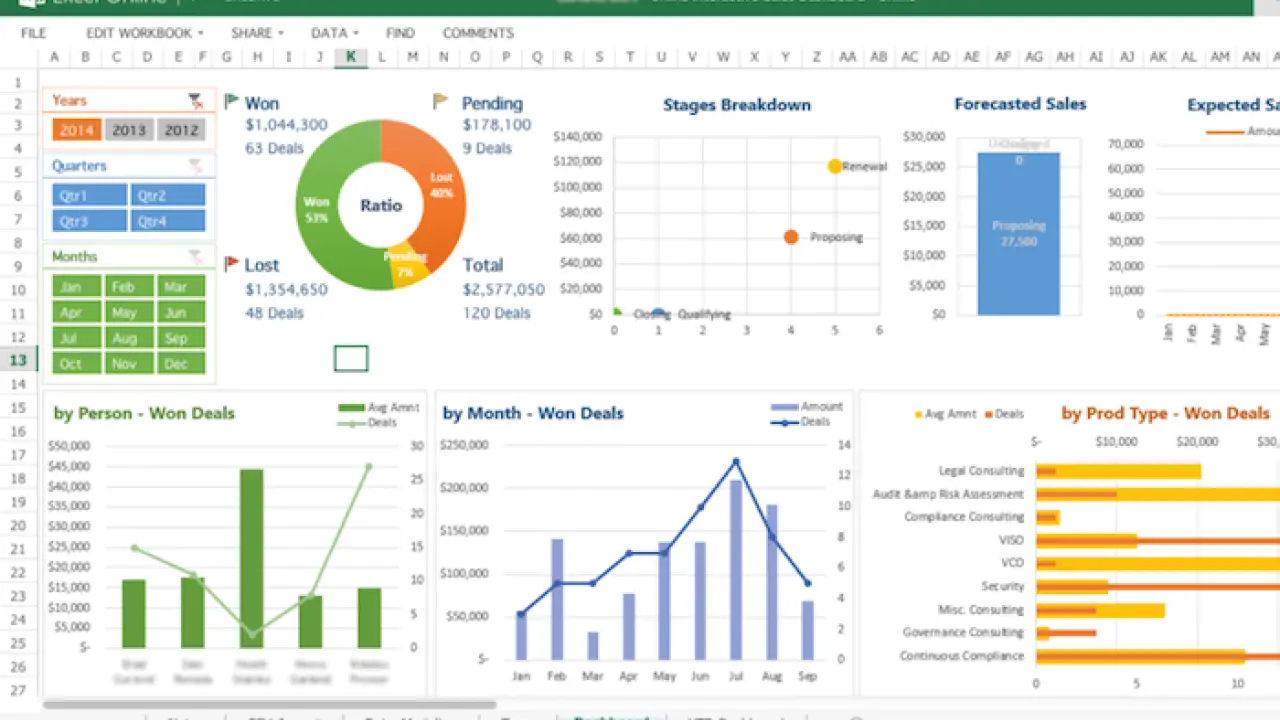Screen dimensions: 1280x720
Task: Toggle the 2013 year slicer button
Action: coord(129,130)
